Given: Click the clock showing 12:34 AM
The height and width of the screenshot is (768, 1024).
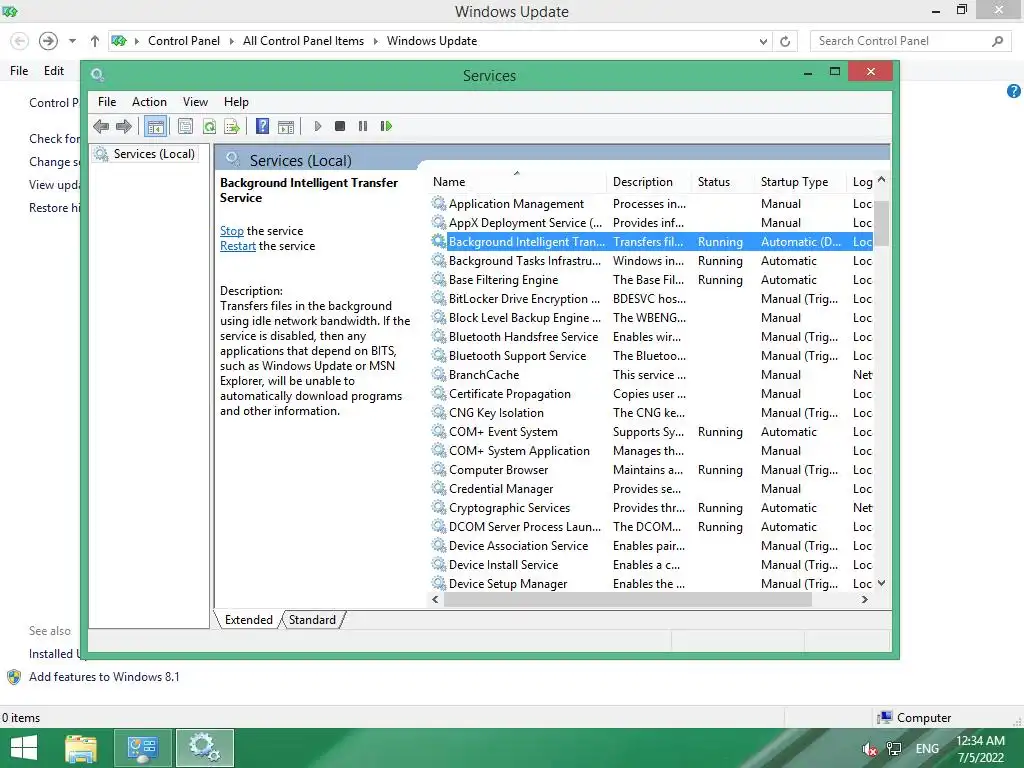Looking at the screenshot, I should point(980,741).
